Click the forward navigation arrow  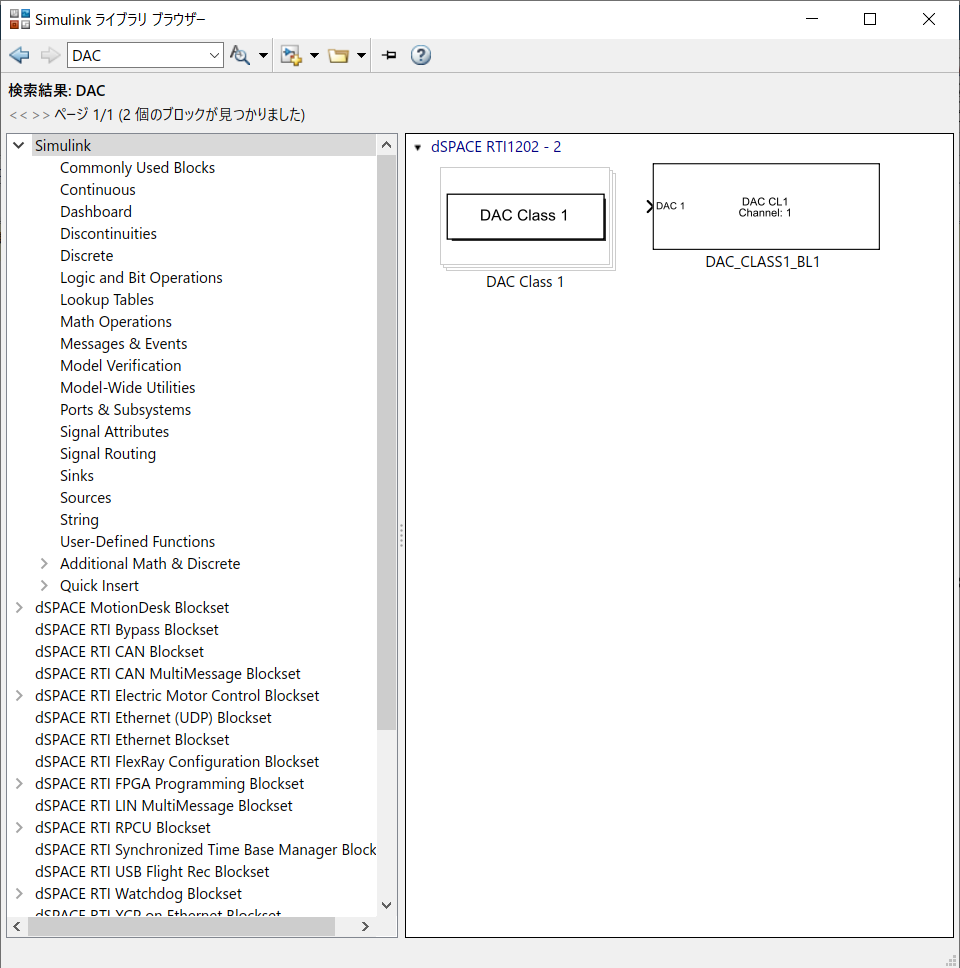48,55
